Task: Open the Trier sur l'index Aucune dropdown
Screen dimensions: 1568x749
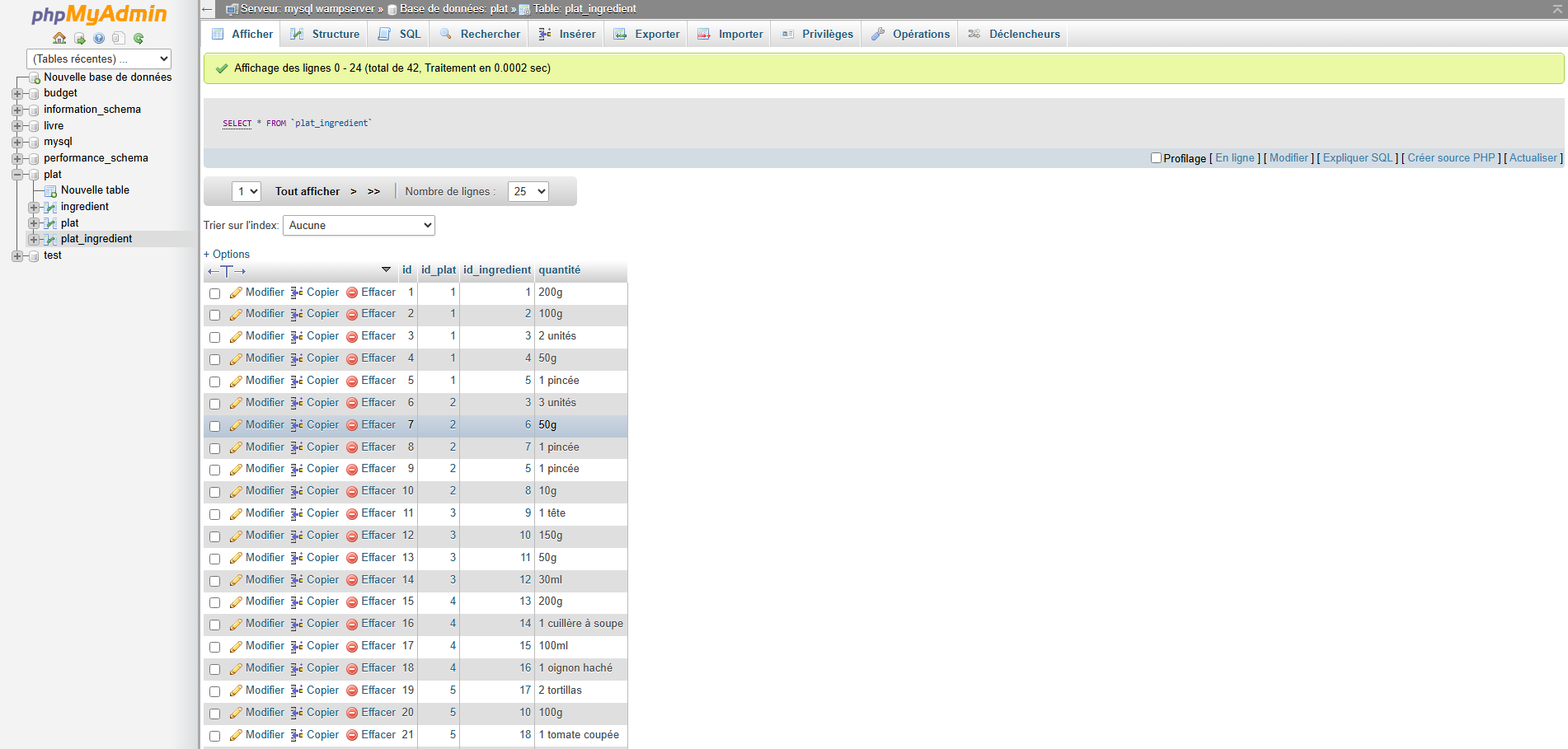Action: tap(359, 225)
